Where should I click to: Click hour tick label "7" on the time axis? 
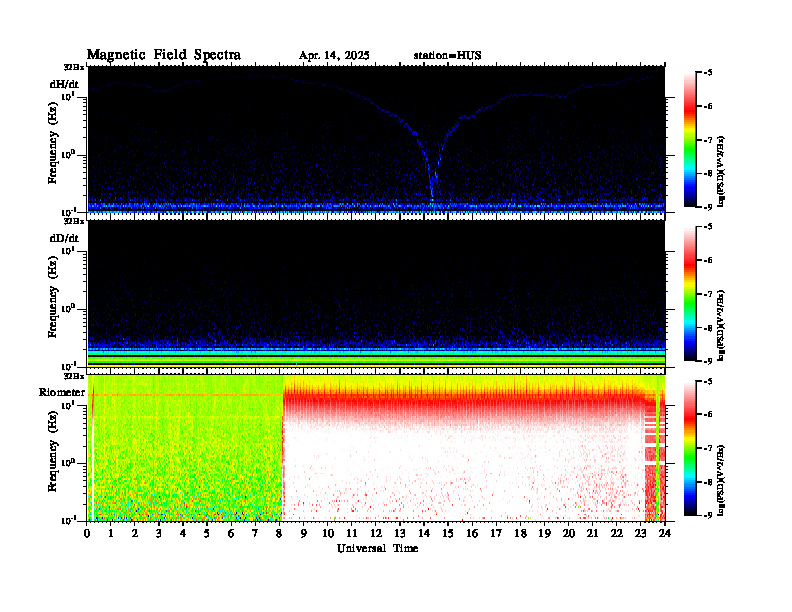[x=255, y=534]
